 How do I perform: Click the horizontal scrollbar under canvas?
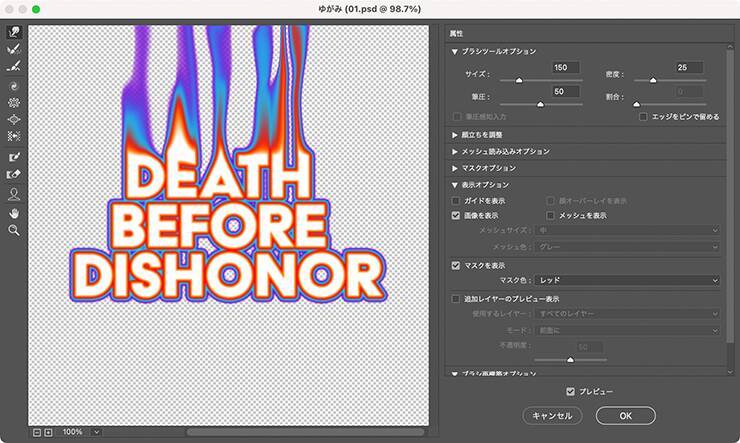306,432
